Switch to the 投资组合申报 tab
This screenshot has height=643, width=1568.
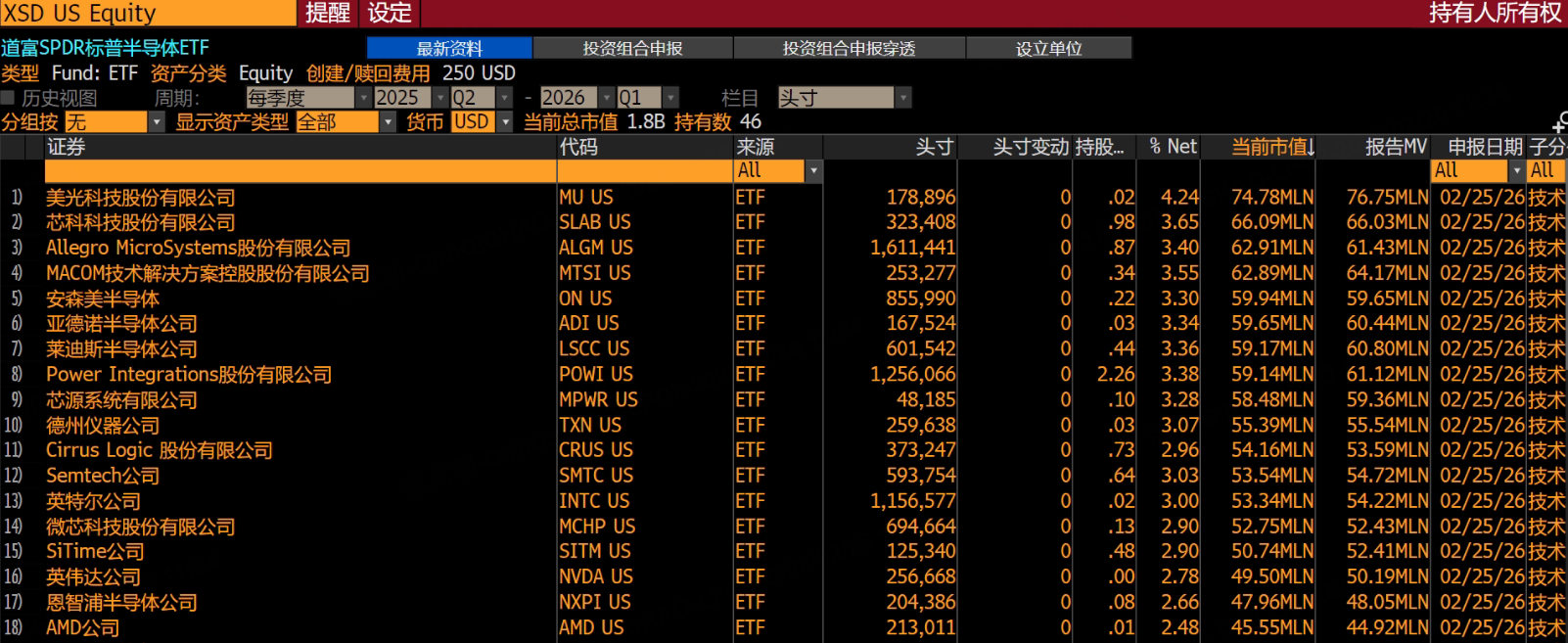(632, 48)
